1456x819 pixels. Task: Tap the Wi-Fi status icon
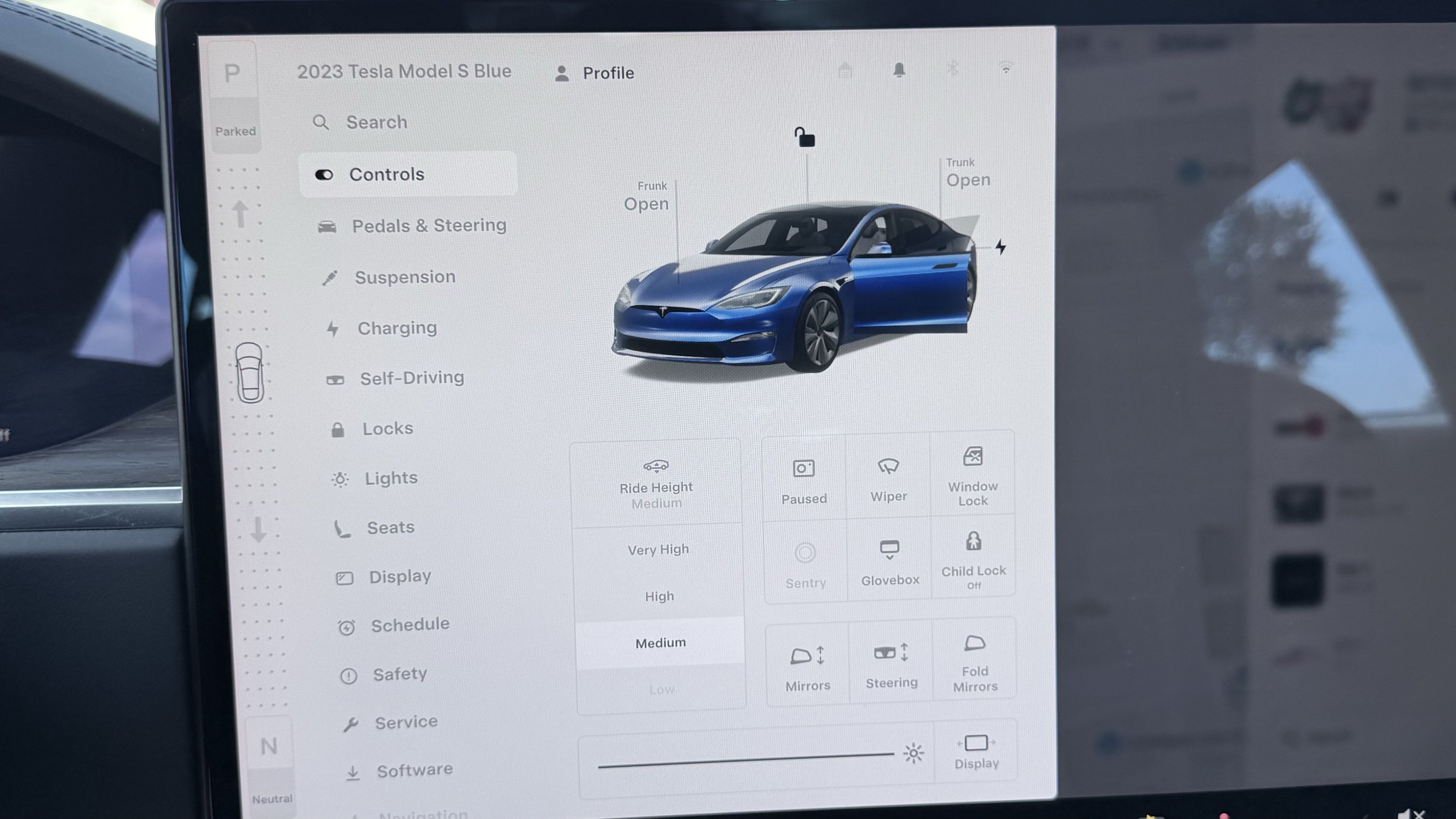[x=1006, y=68]
